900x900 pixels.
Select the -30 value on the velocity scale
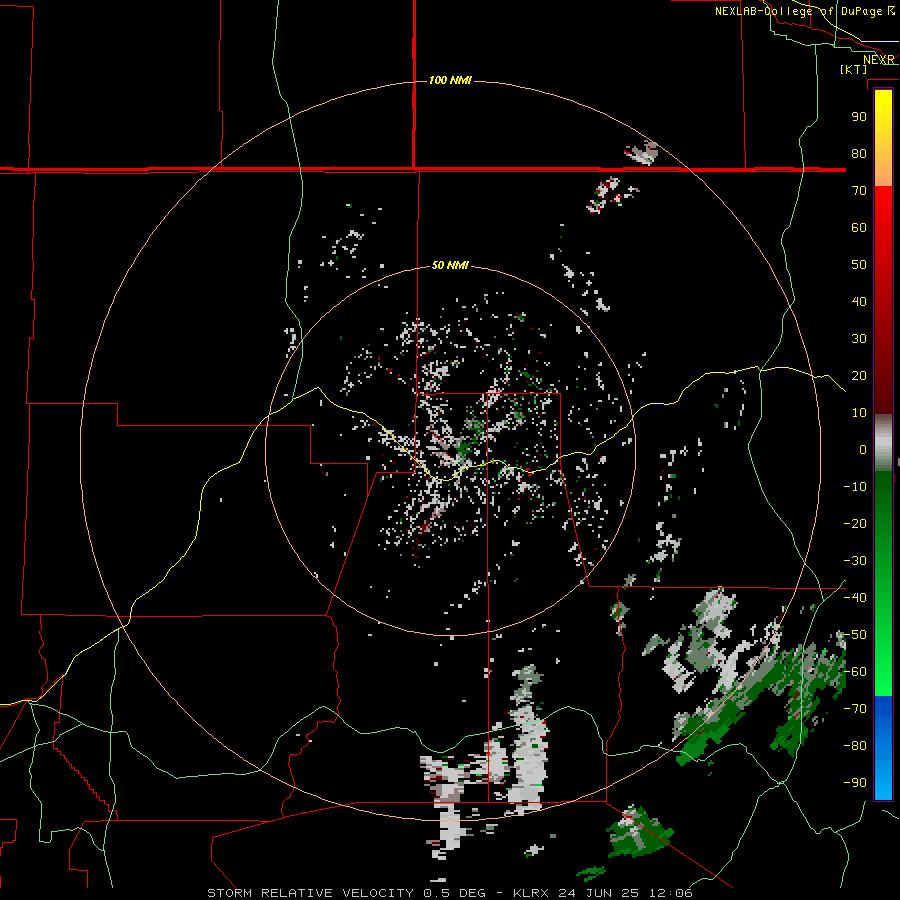(855, 561)
